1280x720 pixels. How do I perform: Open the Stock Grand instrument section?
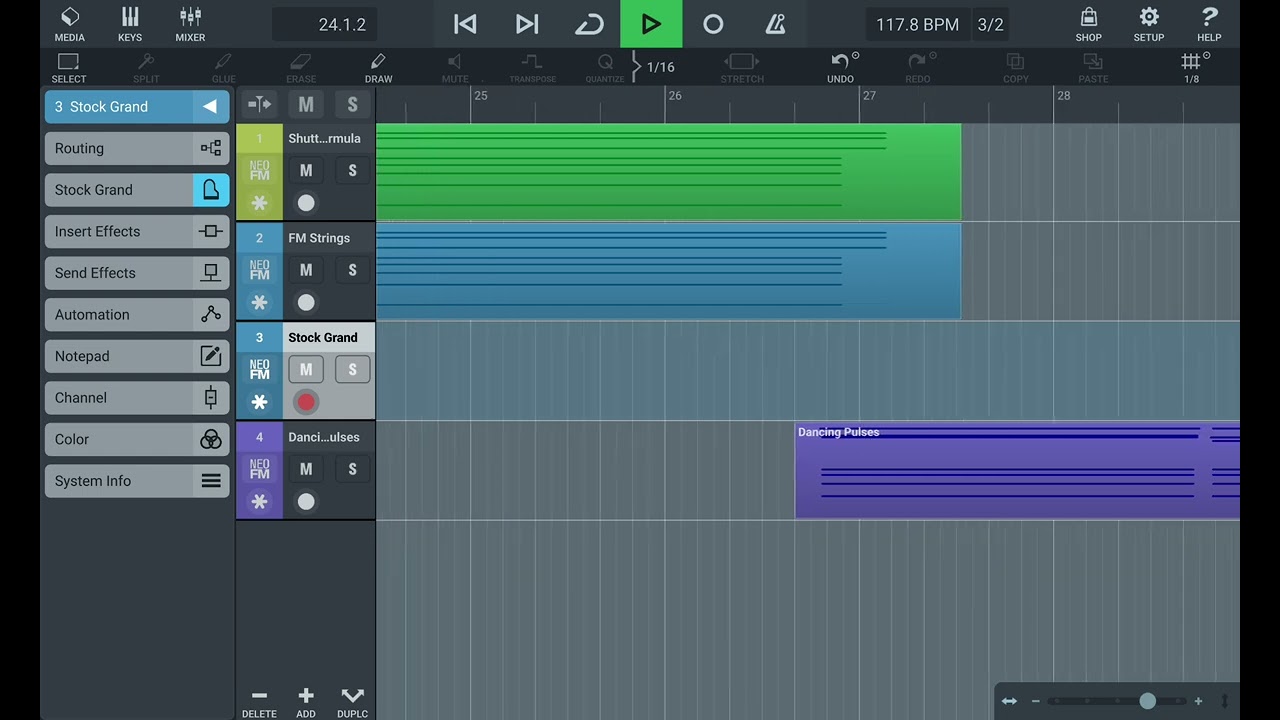tap(137, 190)
